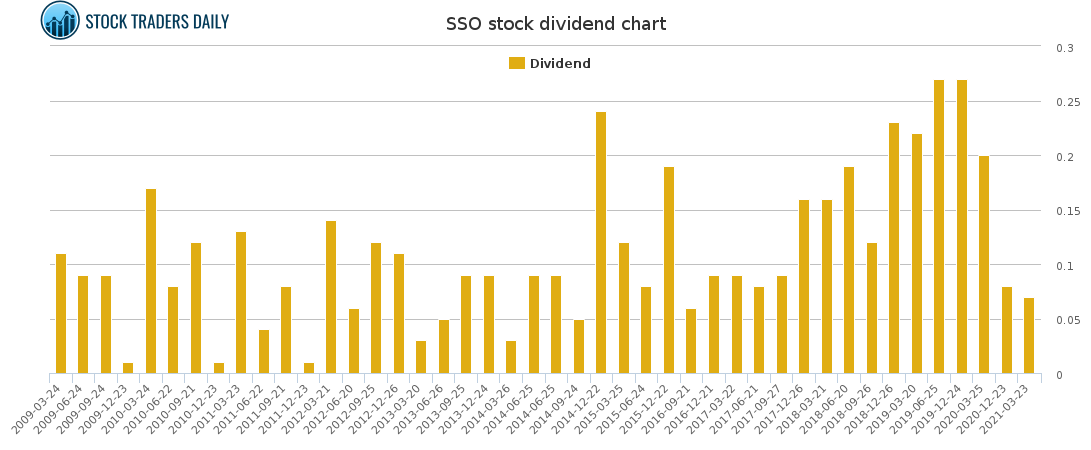This screenshot has width=1091, height=450.
Task: Click the bar for 2011-03-23
Action: [241, 303]
